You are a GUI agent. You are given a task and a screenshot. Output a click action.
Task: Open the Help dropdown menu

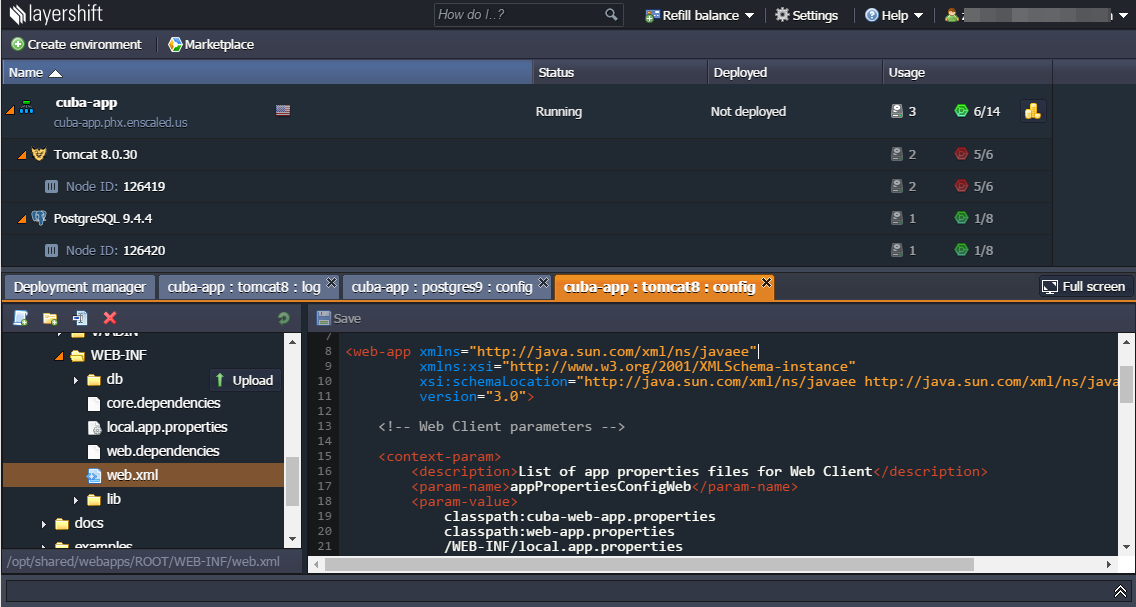click(x=894, y=15)
